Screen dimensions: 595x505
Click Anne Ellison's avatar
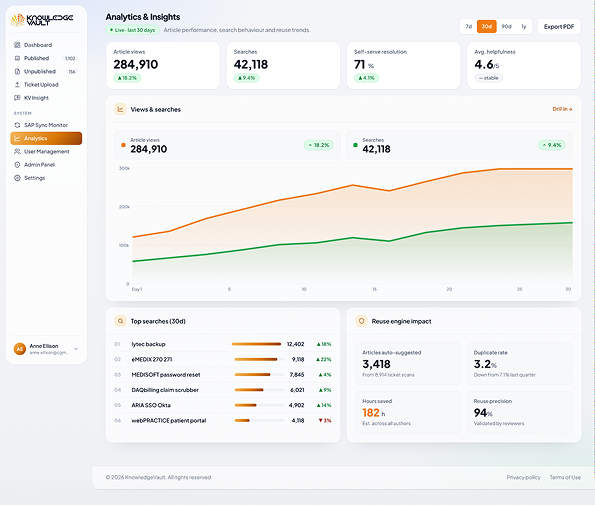point(20,349)
